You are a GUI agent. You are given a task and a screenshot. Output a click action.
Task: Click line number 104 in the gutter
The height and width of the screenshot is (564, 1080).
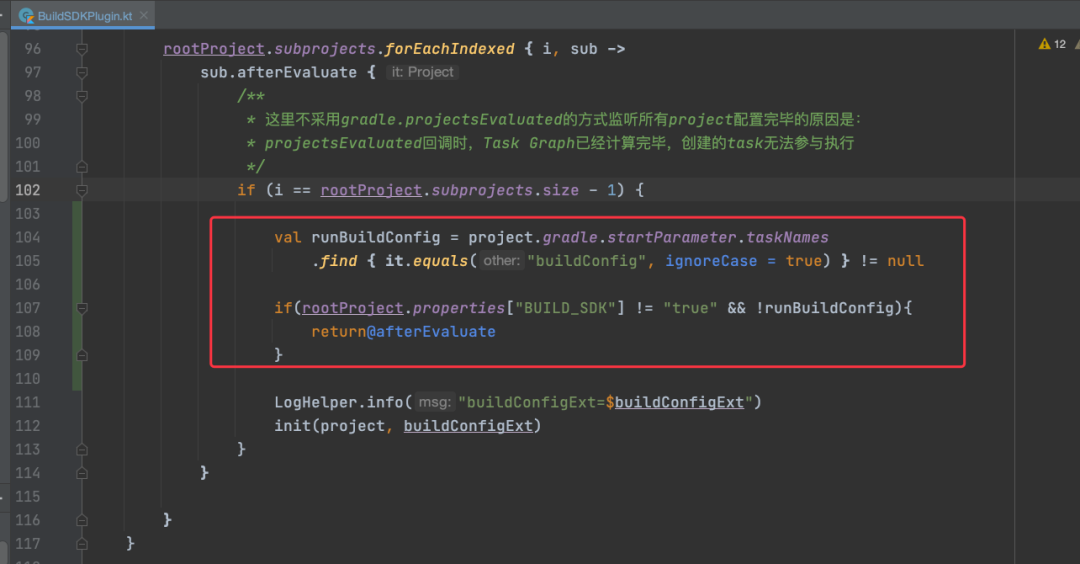click(x=28, y=237)
